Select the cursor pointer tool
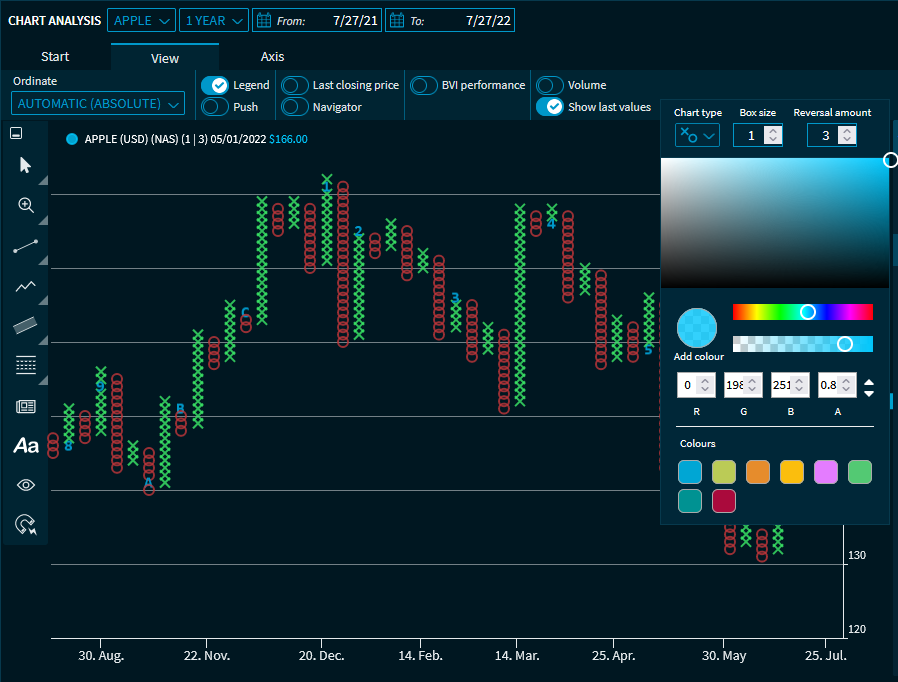This screenshot has width=898, height=682. (26, 166)
